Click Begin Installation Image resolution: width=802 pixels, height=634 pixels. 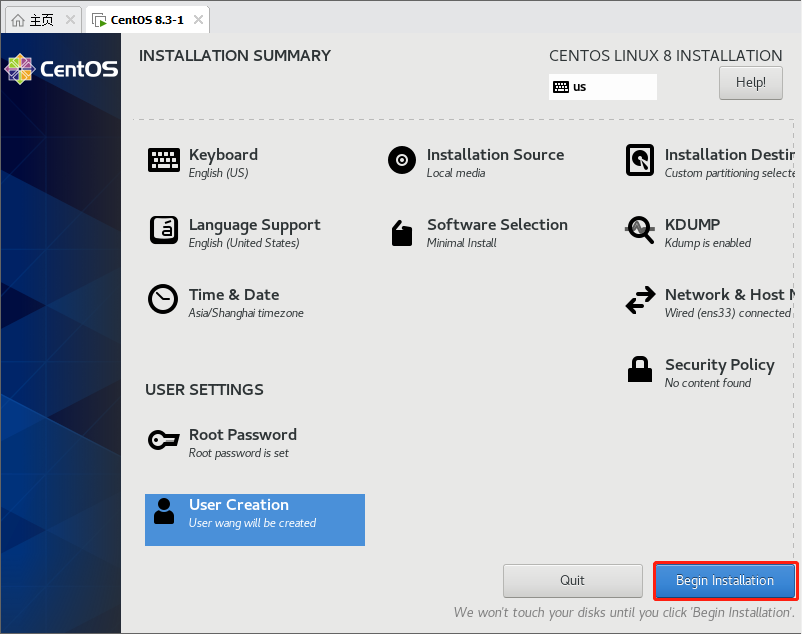(725, 581)
